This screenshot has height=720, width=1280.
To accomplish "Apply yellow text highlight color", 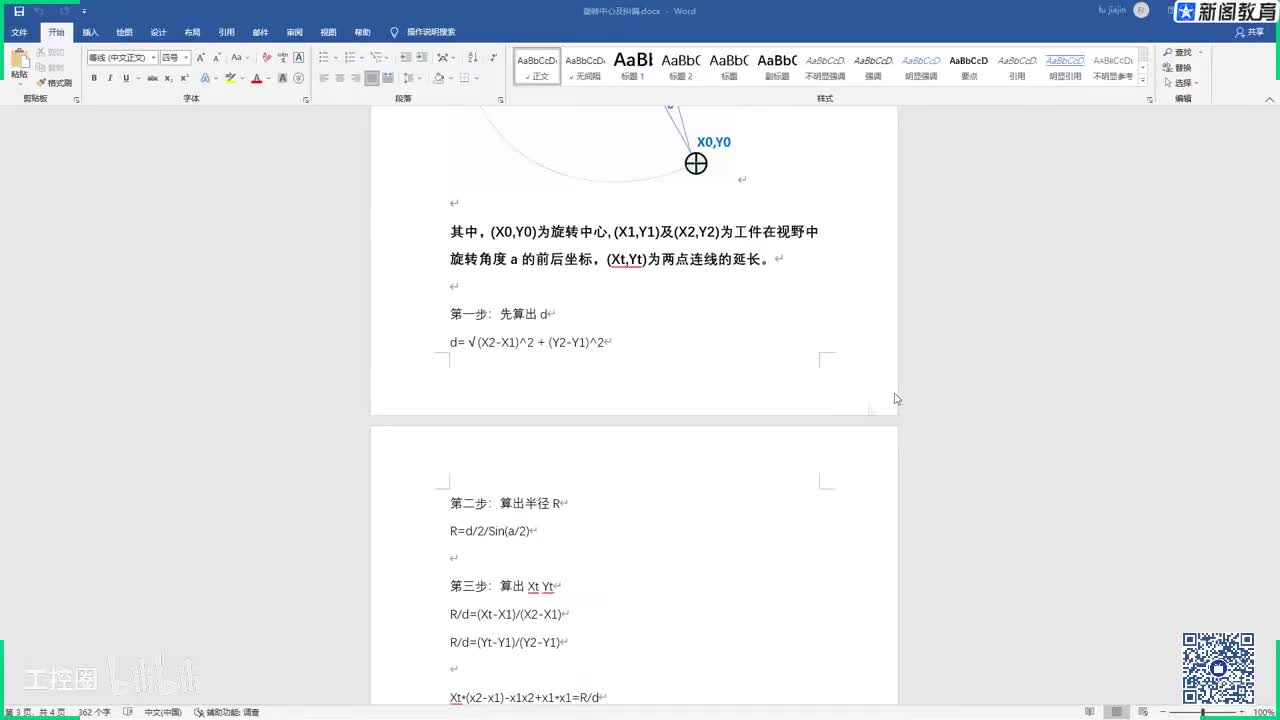I will coord(230,78).
